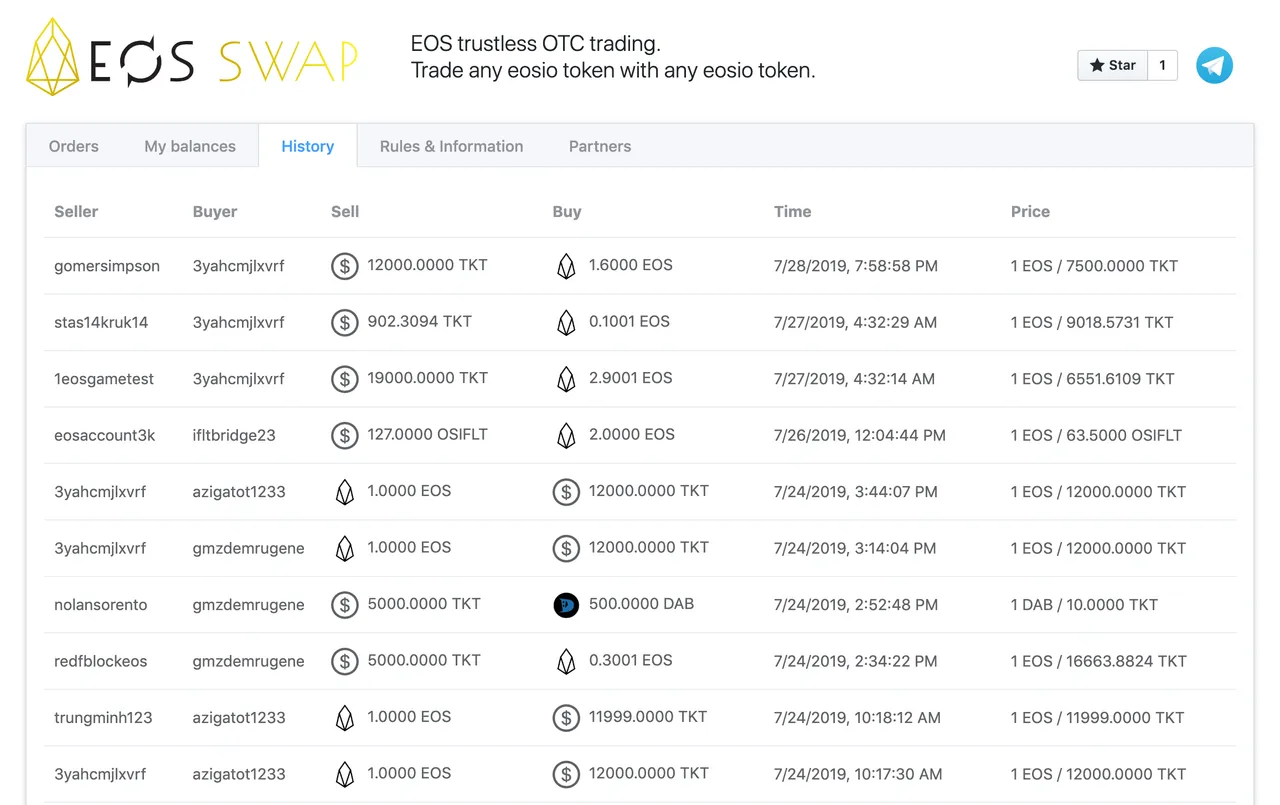Select seller gomersimpson
The image size is (1280, 805).
coord(107,266)
